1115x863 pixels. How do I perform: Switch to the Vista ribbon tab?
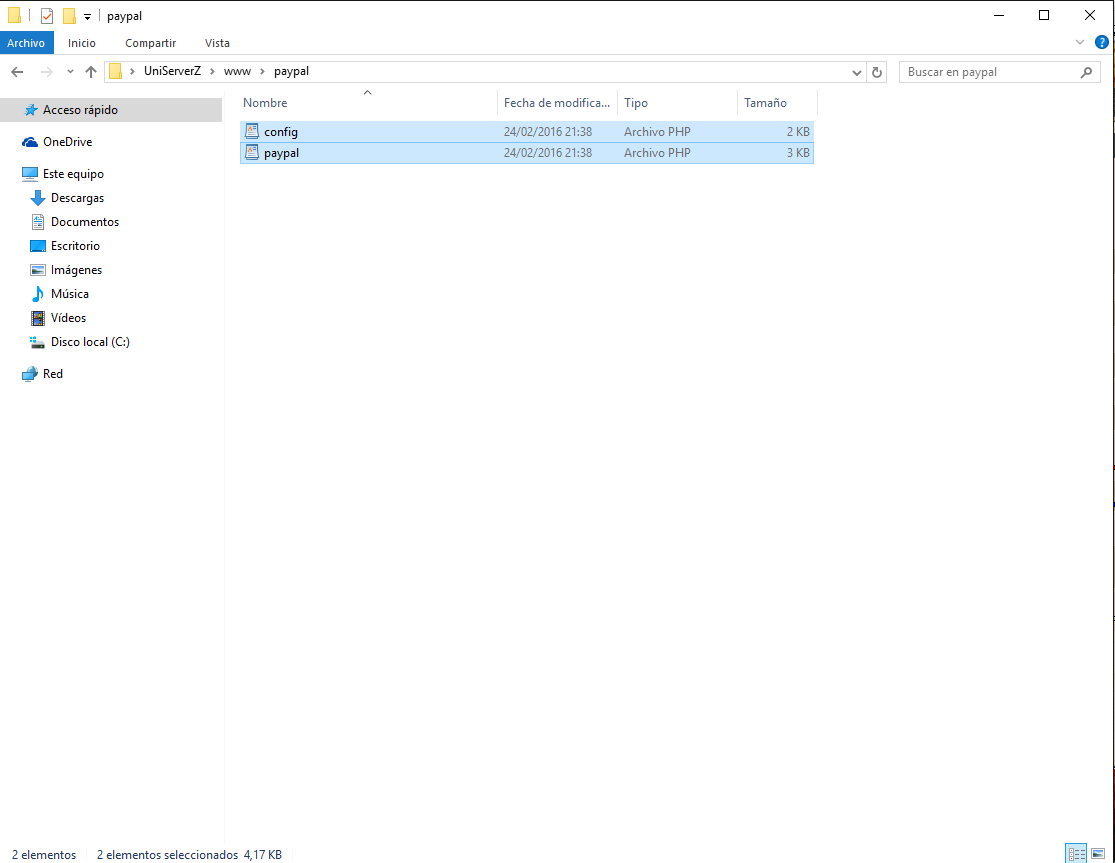tap(217, 43)
